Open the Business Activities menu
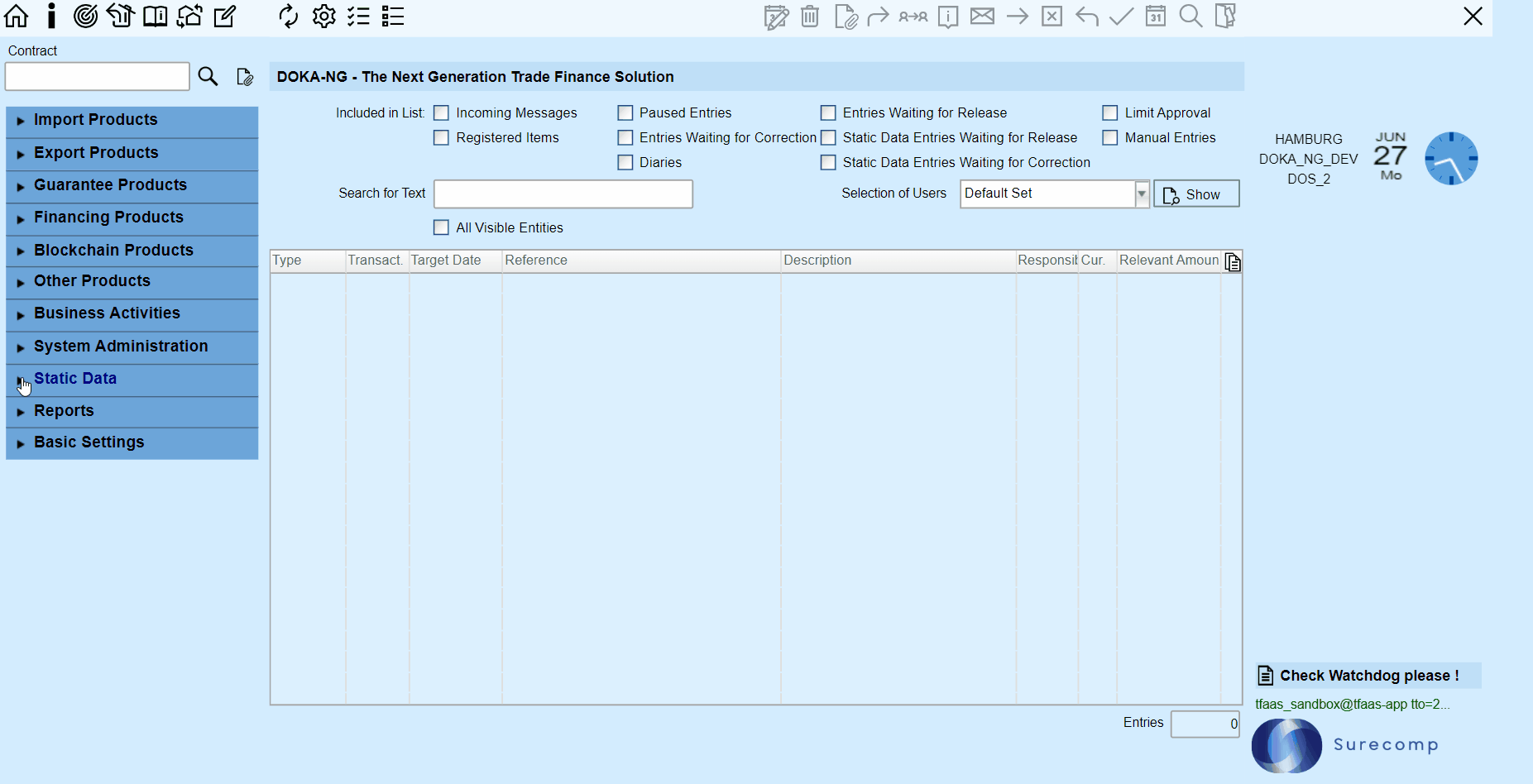Viewport: 1533px width, 784px height. pos(132,314)
